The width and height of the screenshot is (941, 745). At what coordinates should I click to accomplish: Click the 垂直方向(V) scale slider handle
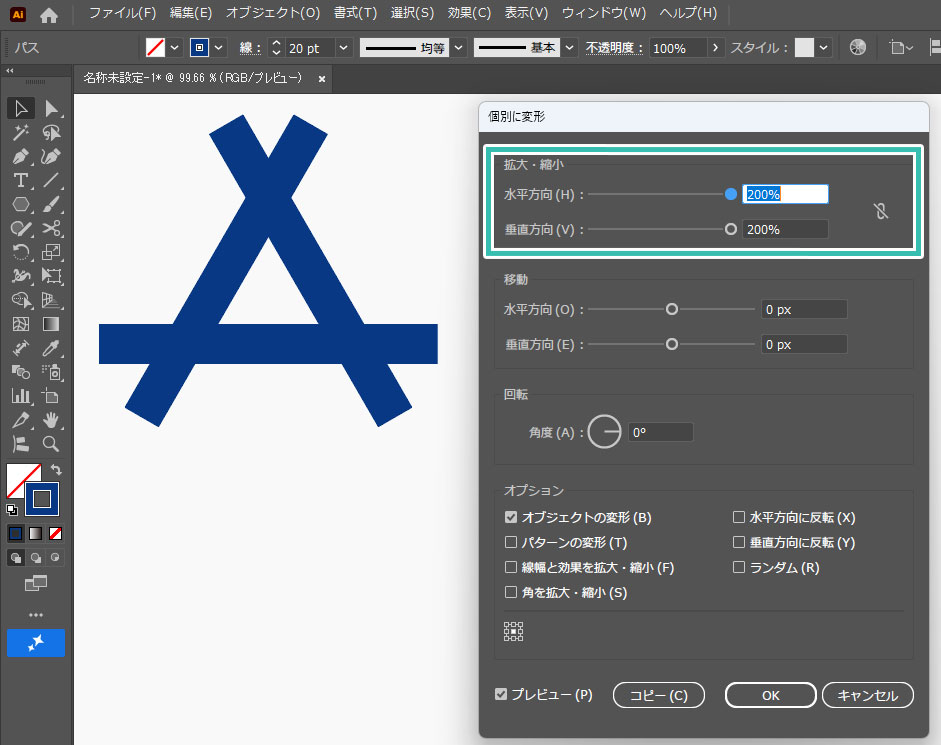pos(731,229)
